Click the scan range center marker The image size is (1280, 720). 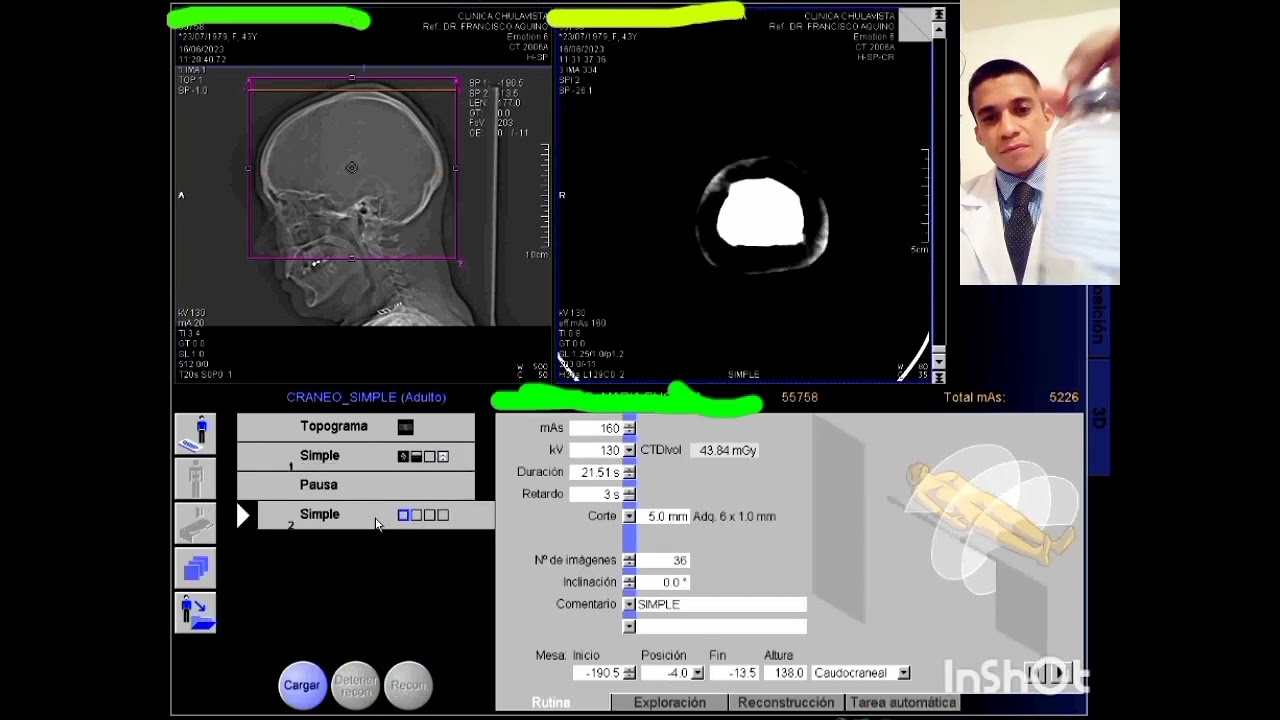pyautogui.click(x=351, y=168)
